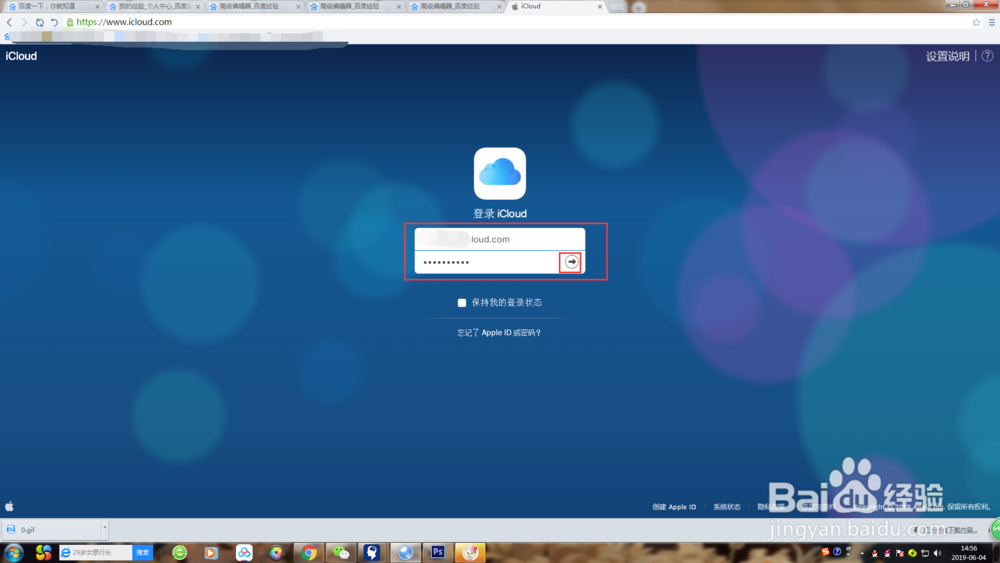Viewport: 1000px width, 563px height.
Task: Open Google Chrome from taskbar
Action: (309, 553)
